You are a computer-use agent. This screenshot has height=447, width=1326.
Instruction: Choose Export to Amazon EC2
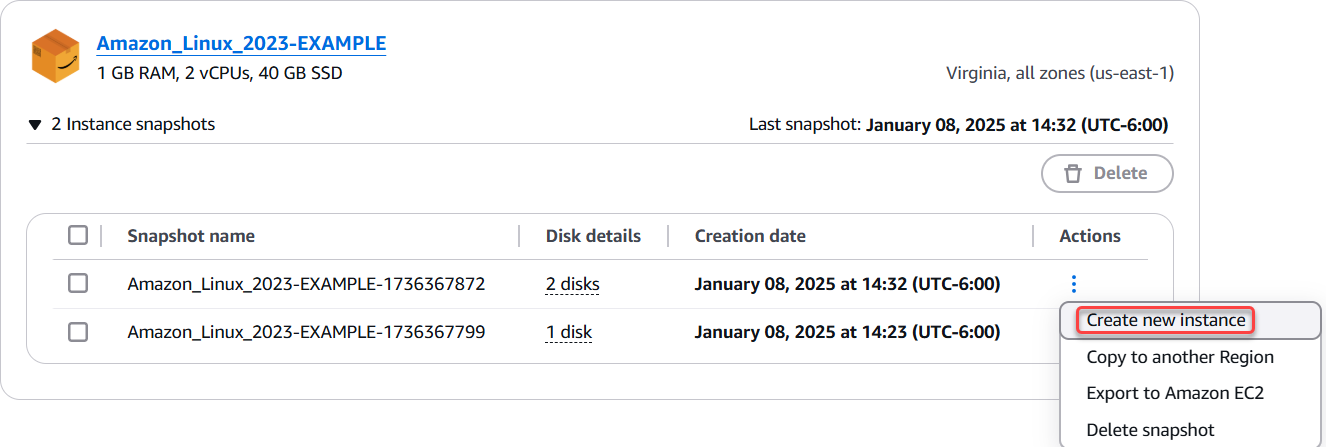click(x=1175, y=393)
